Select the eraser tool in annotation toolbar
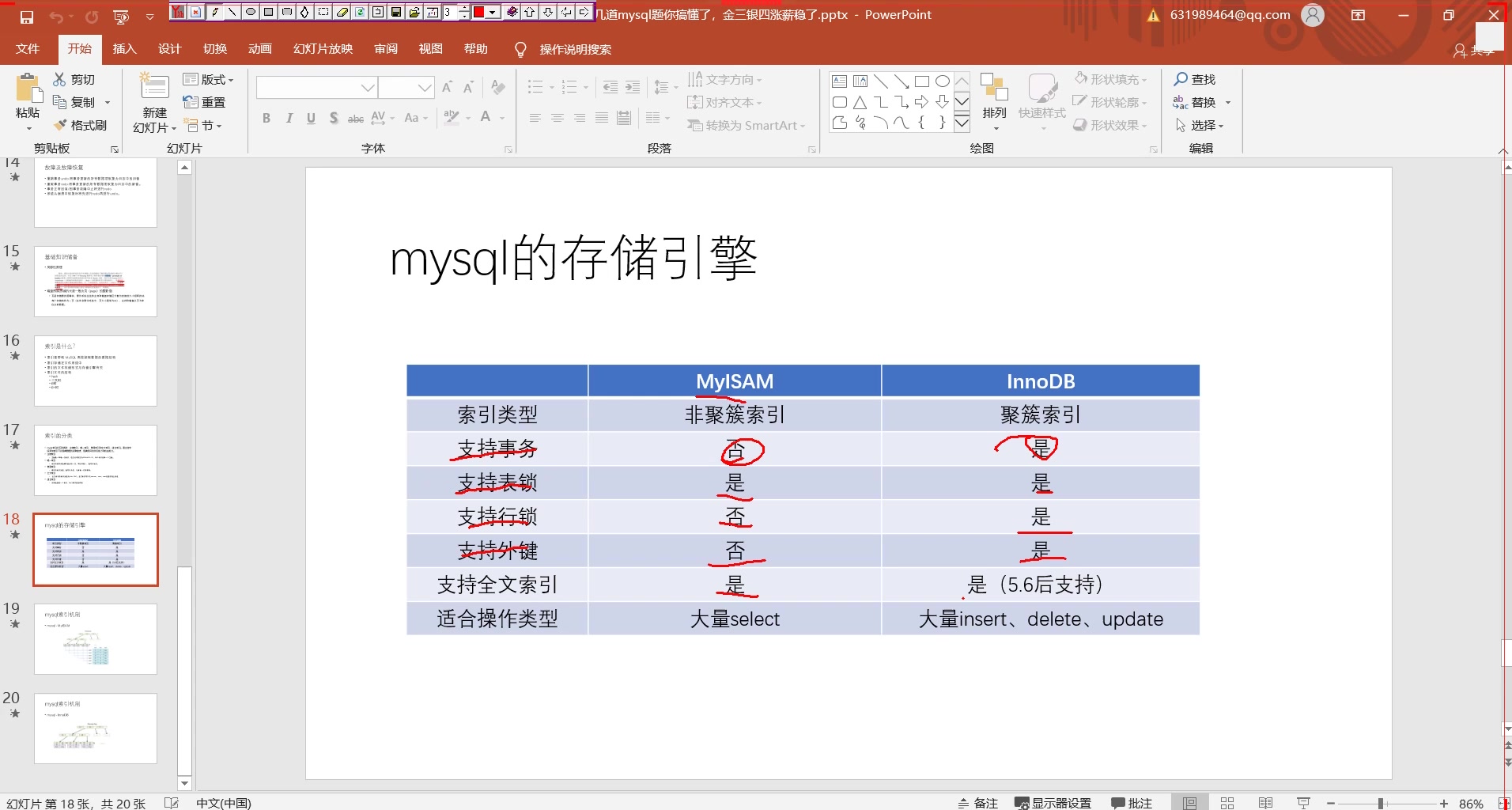 342,12
